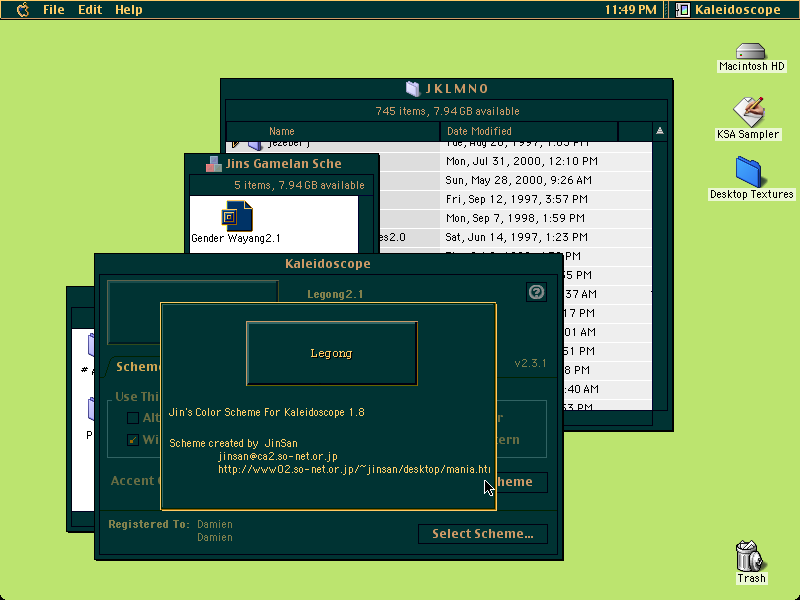
Task: Click the v2.3.1 version label
Action: 531,363
